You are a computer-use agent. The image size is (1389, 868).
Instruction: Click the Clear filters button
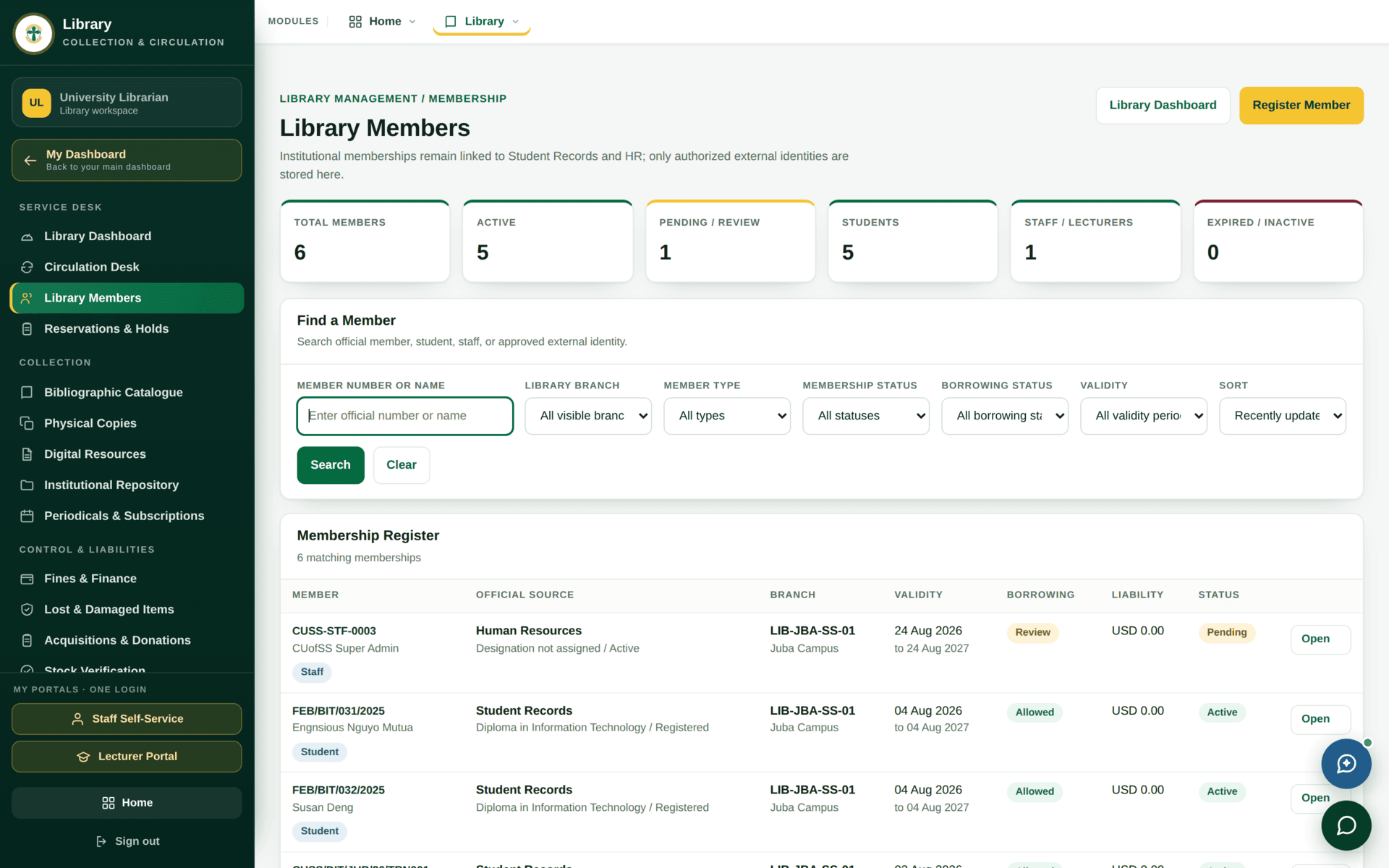(x=402, y=465)
